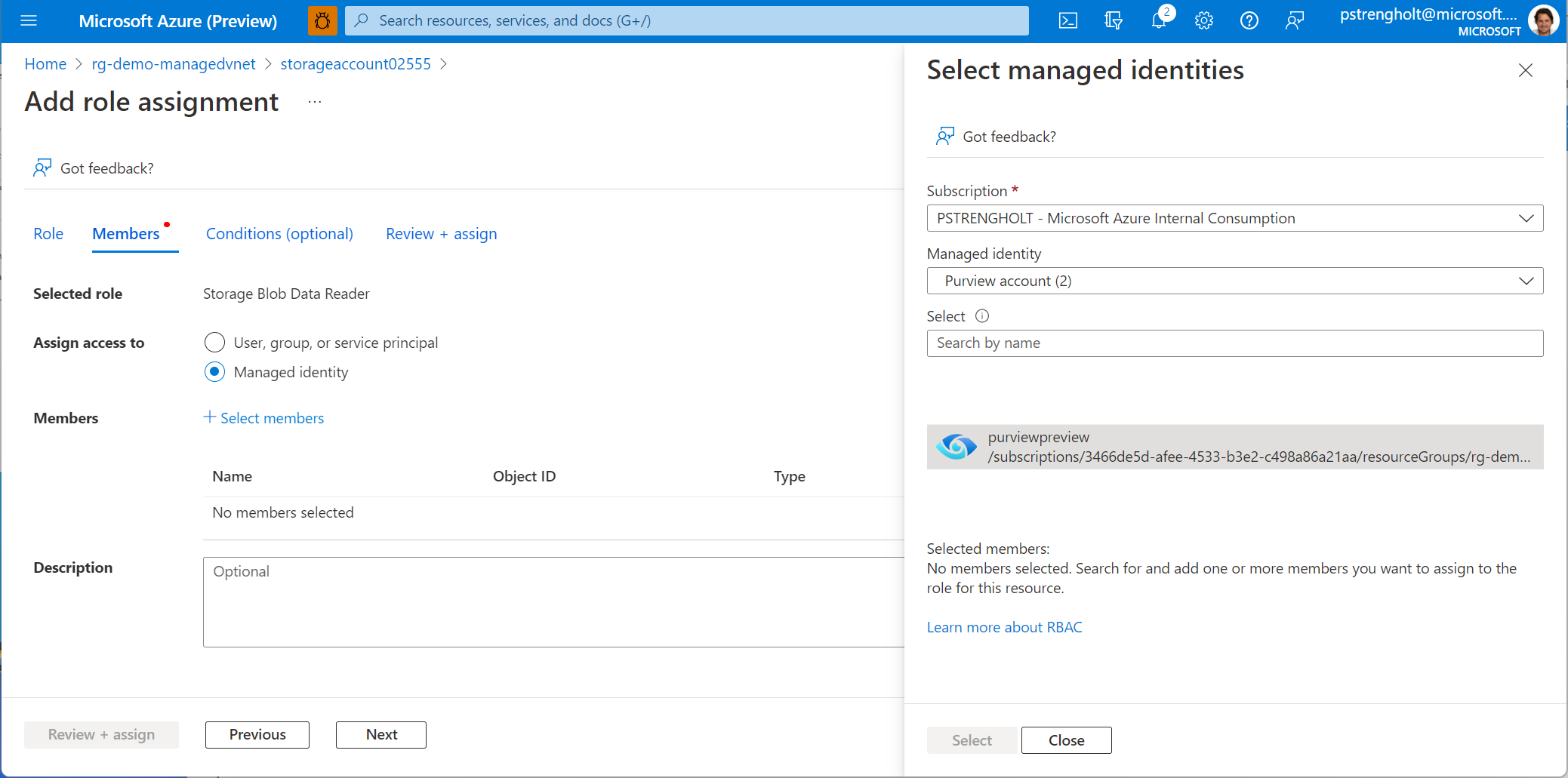Close the Select managed identities panel
The image size is (1568, 778).
coord(1526,70)
